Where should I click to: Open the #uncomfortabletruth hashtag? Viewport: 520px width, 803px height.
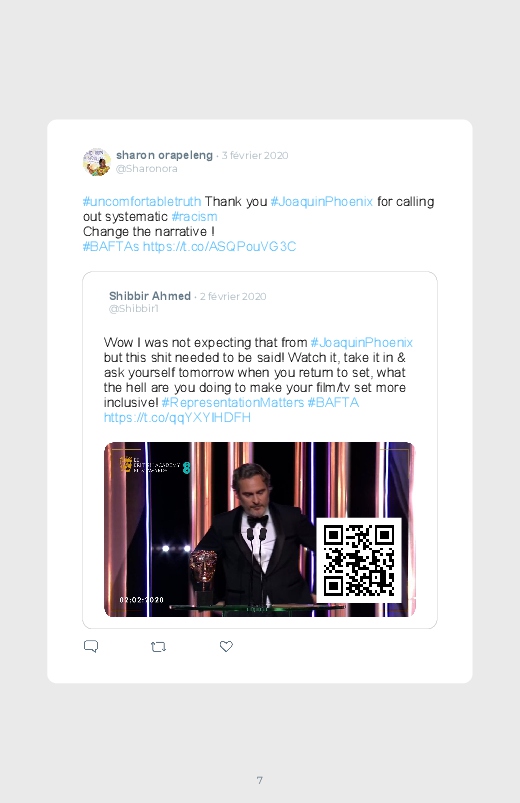[142, 202]
